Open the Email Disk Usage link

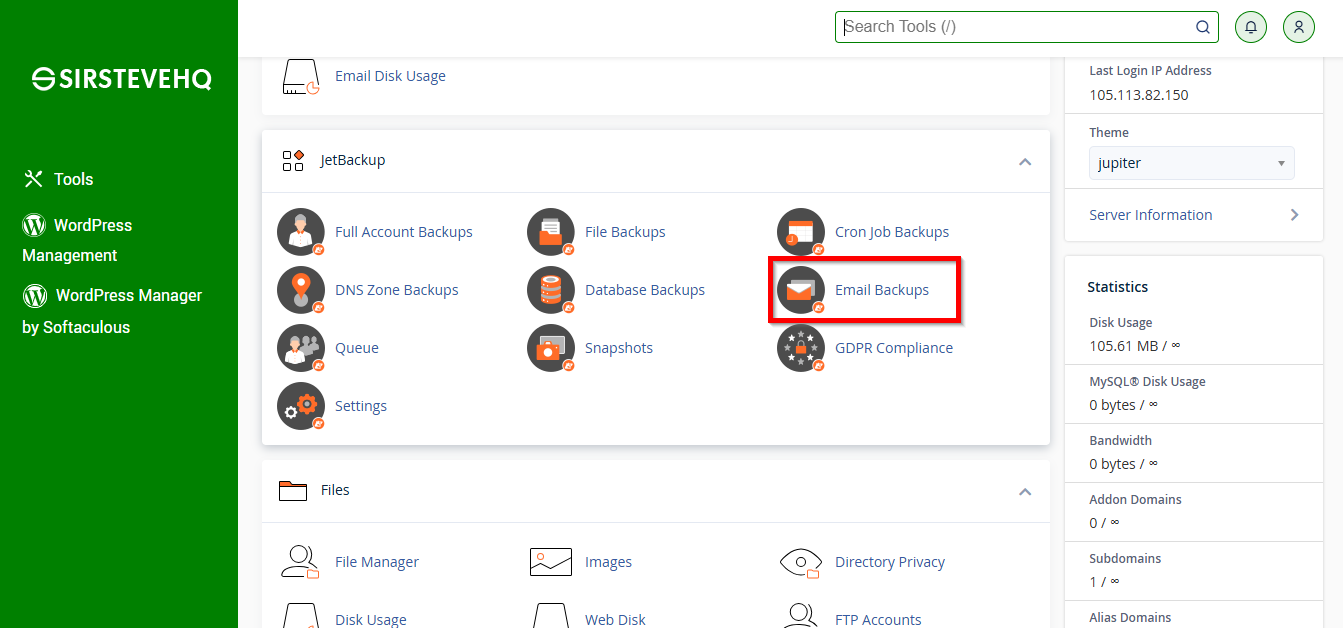point(390,76)
